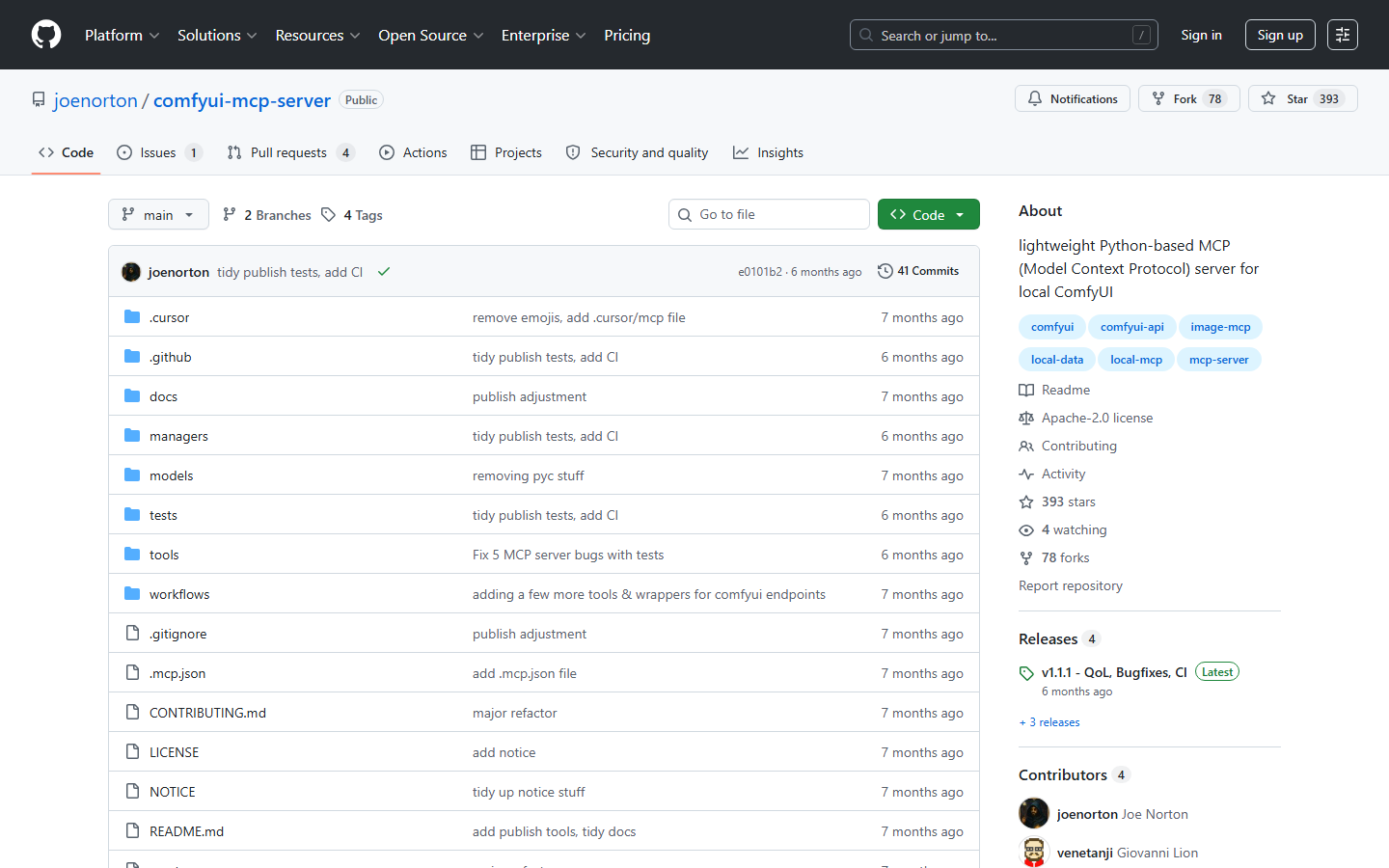Open the Open Source dropdown menu

(430, 35)
